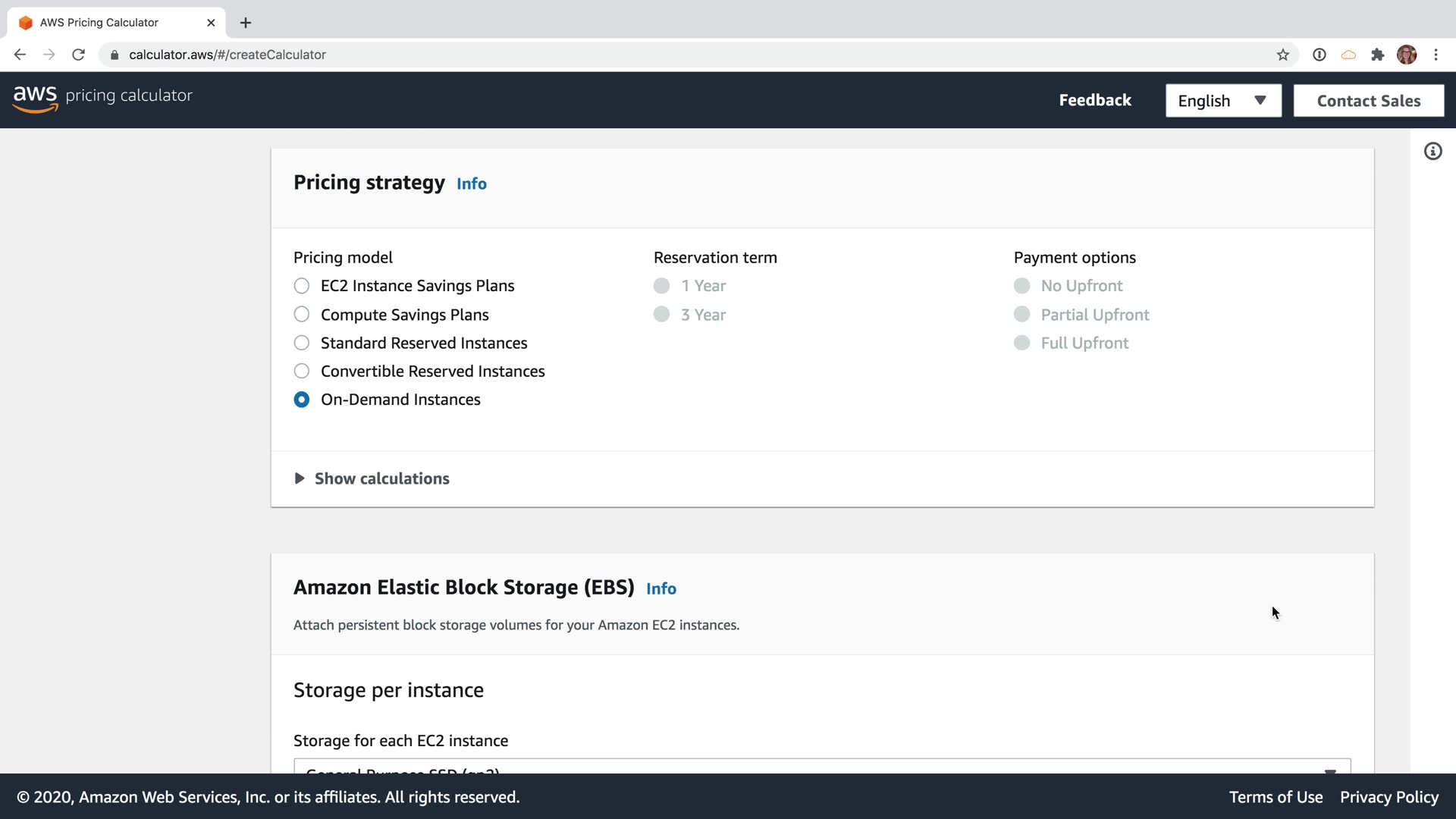Image resolution: width=1456 pixels, height=819 pixels.
Task: Click the AWS pricing calculator logo
Action: [x=102, y=98]
